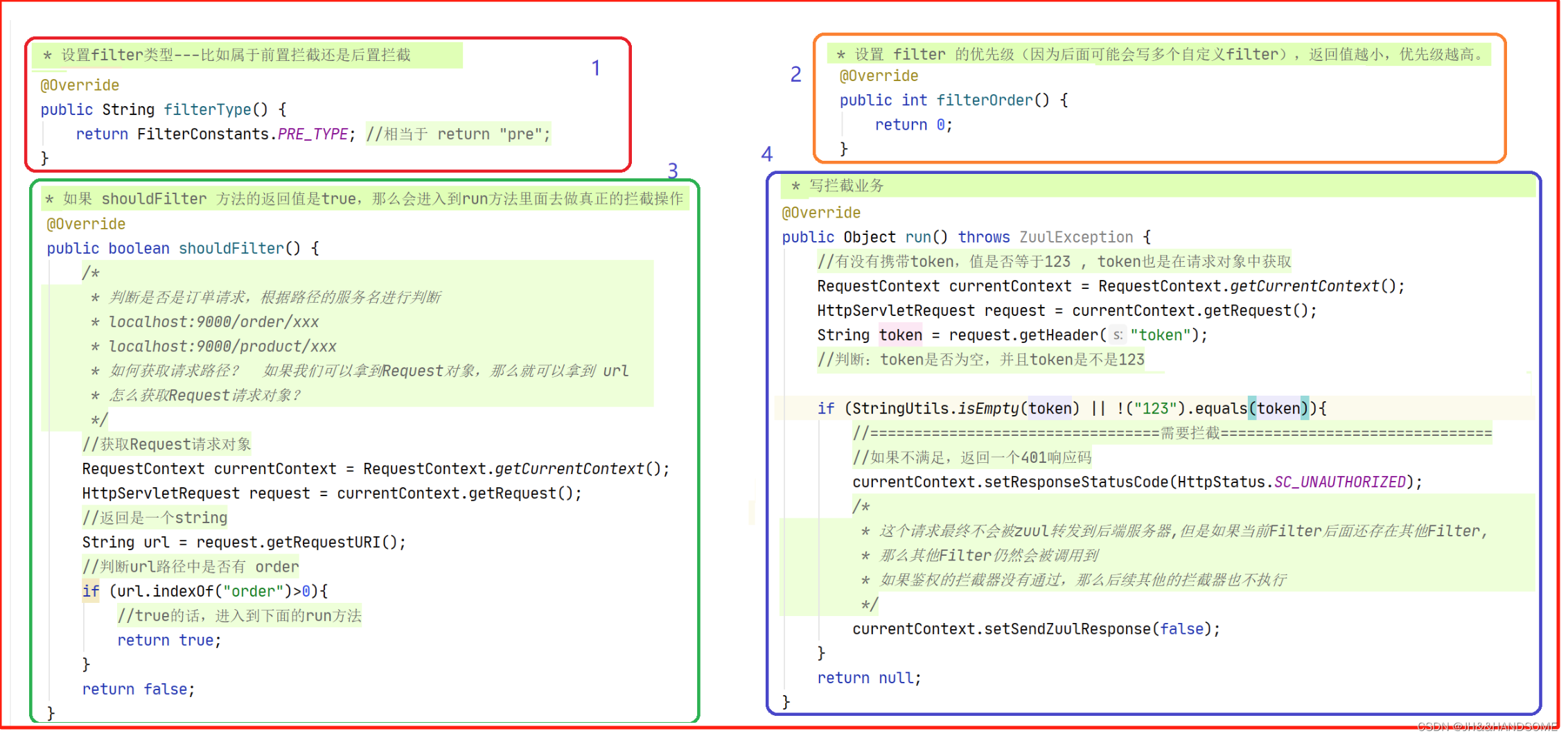Click the comment "写拦截业务"
Viewport: 1568px width, 738px height.
[x=847, y=186]
